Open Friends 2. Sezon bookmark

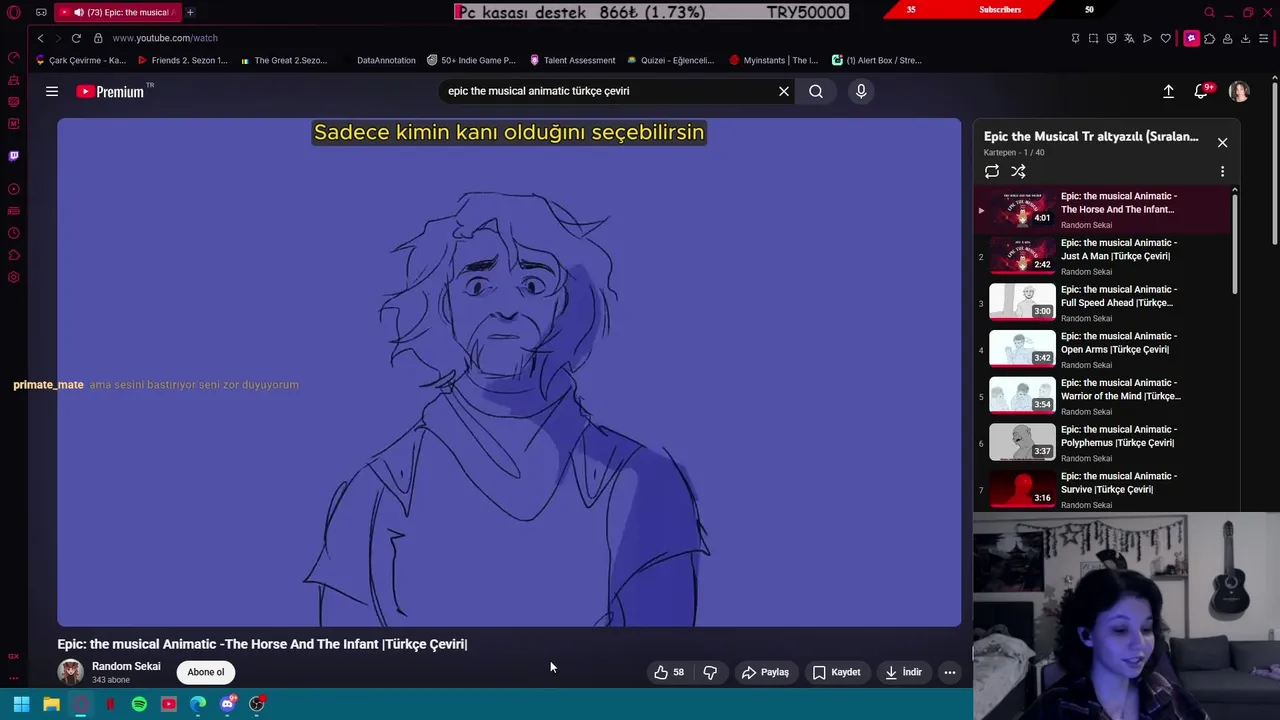(183, 60)
